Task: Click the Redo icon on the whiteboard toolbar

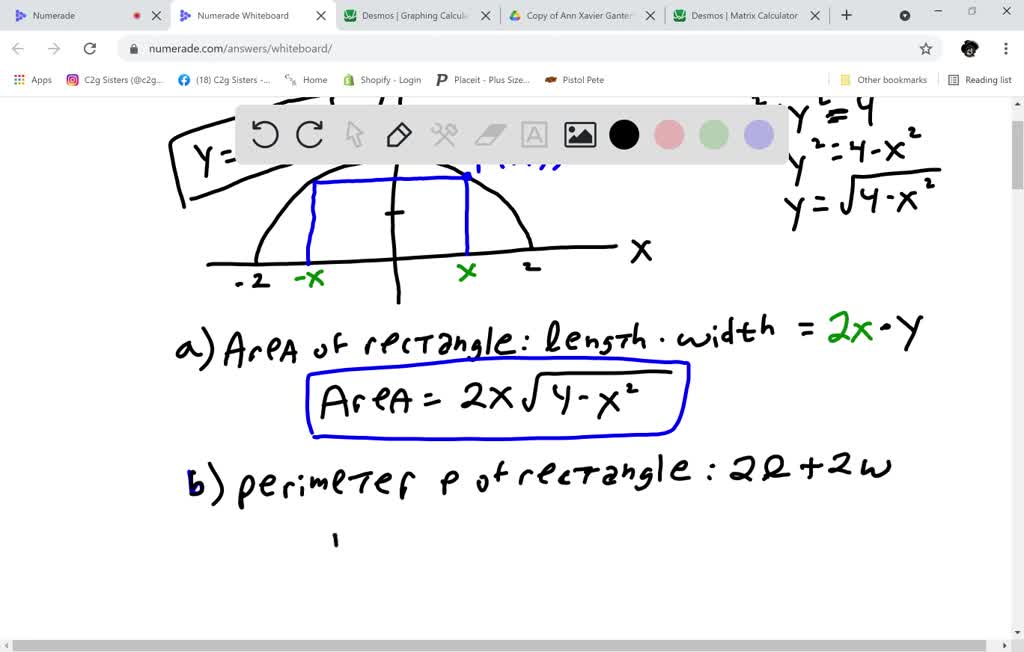Action: 309,134
